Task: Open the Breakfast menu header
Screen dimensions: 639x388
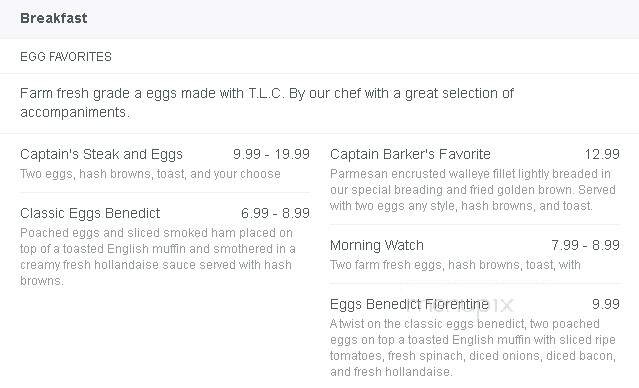Action: click(x=54, y=18)
